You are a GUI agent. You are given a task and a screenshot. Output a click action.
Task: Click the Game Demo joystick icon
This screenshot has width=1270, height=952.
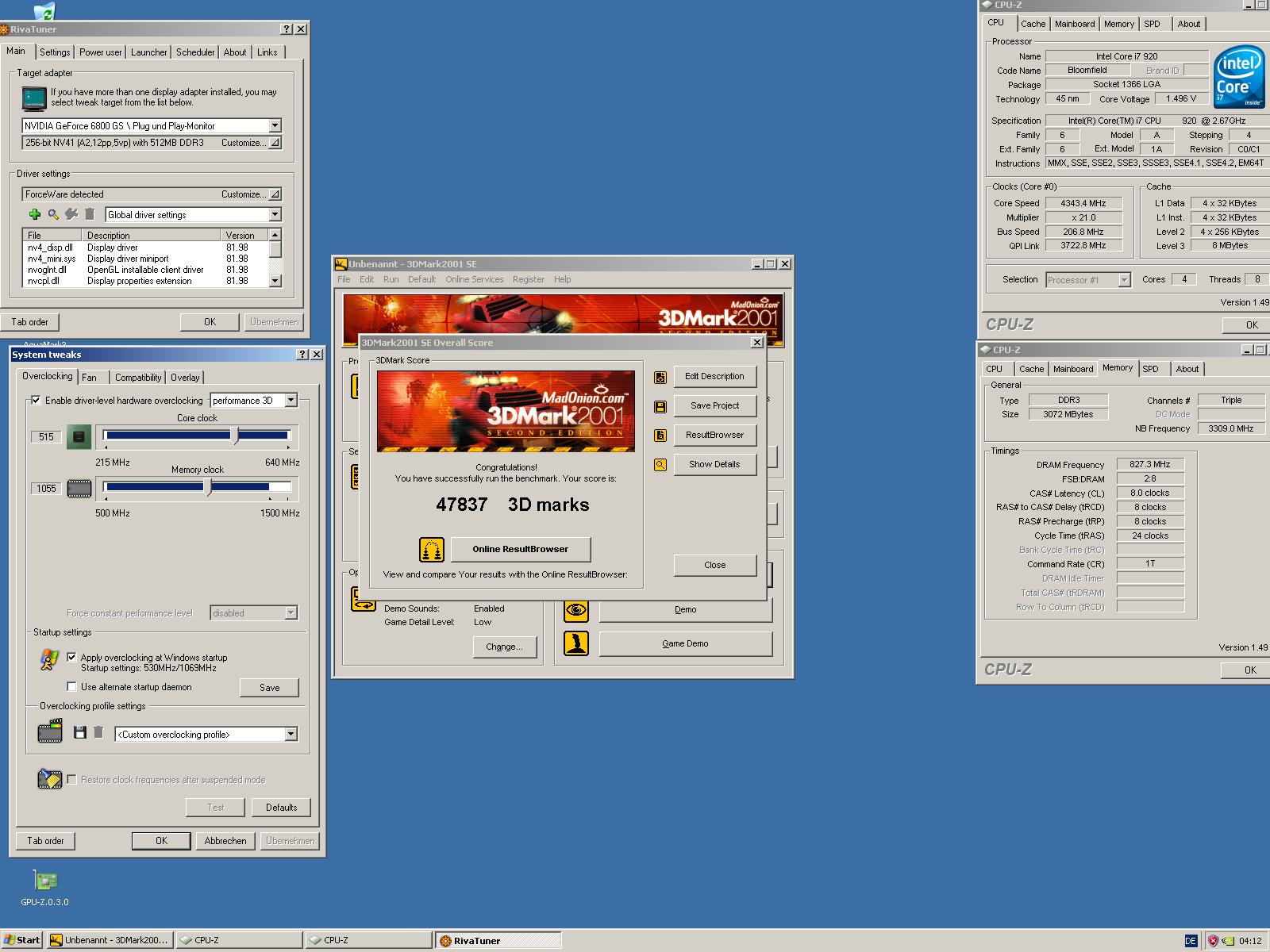point(576,643)
